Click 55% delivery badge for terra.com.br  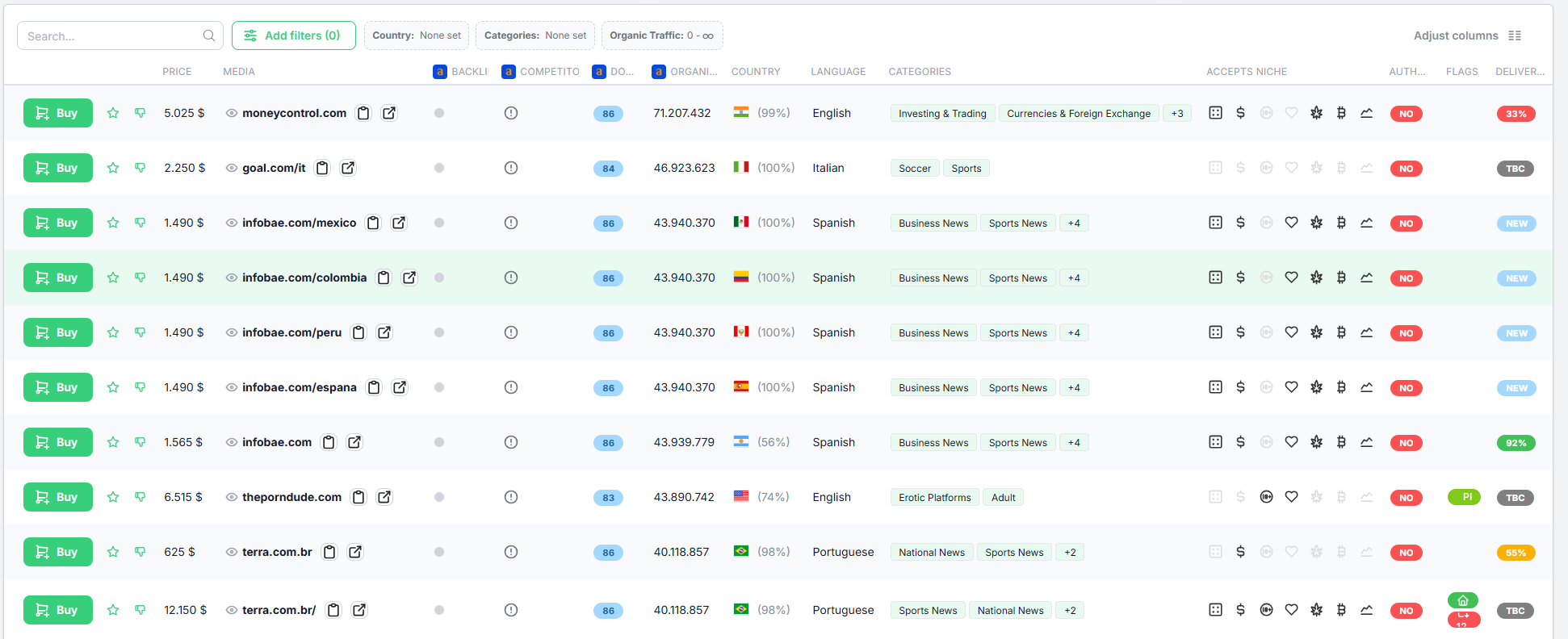[1516, 553]
